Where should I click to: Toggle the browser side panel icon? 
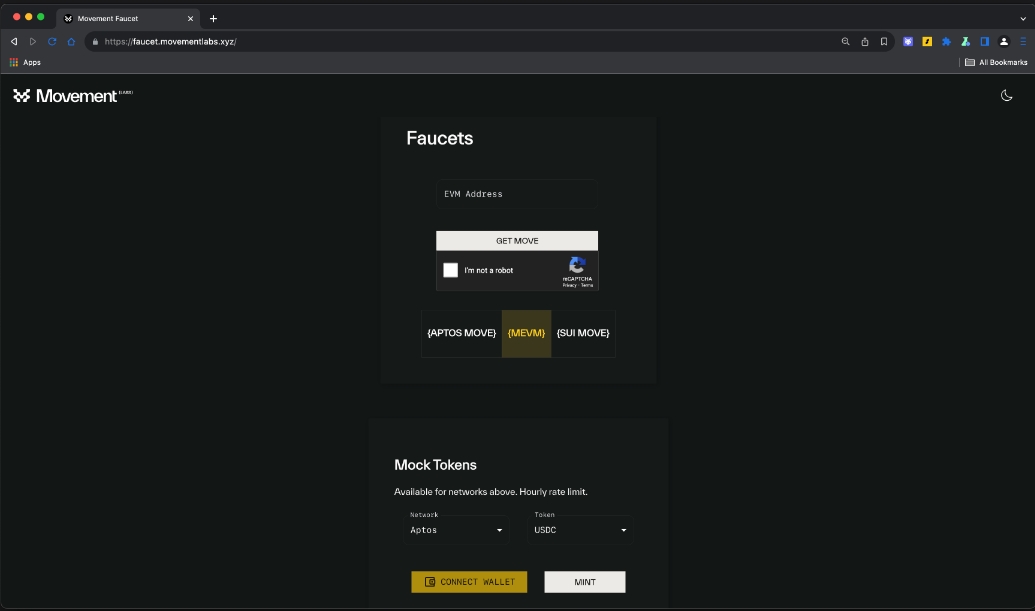pos(985,42)
